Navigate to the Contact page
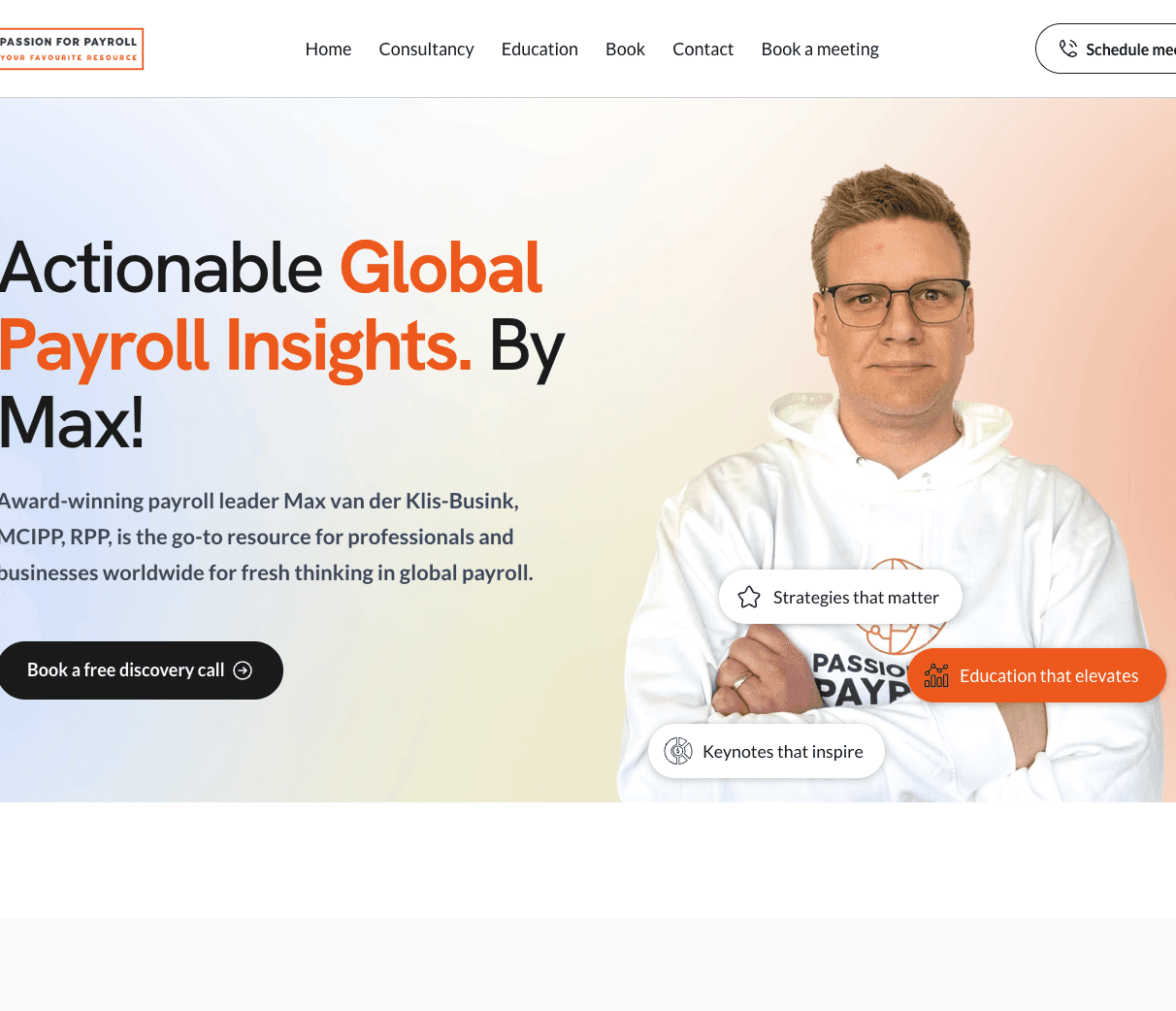This screenshot has height=1011, width=1176. (x=702, y=49)
